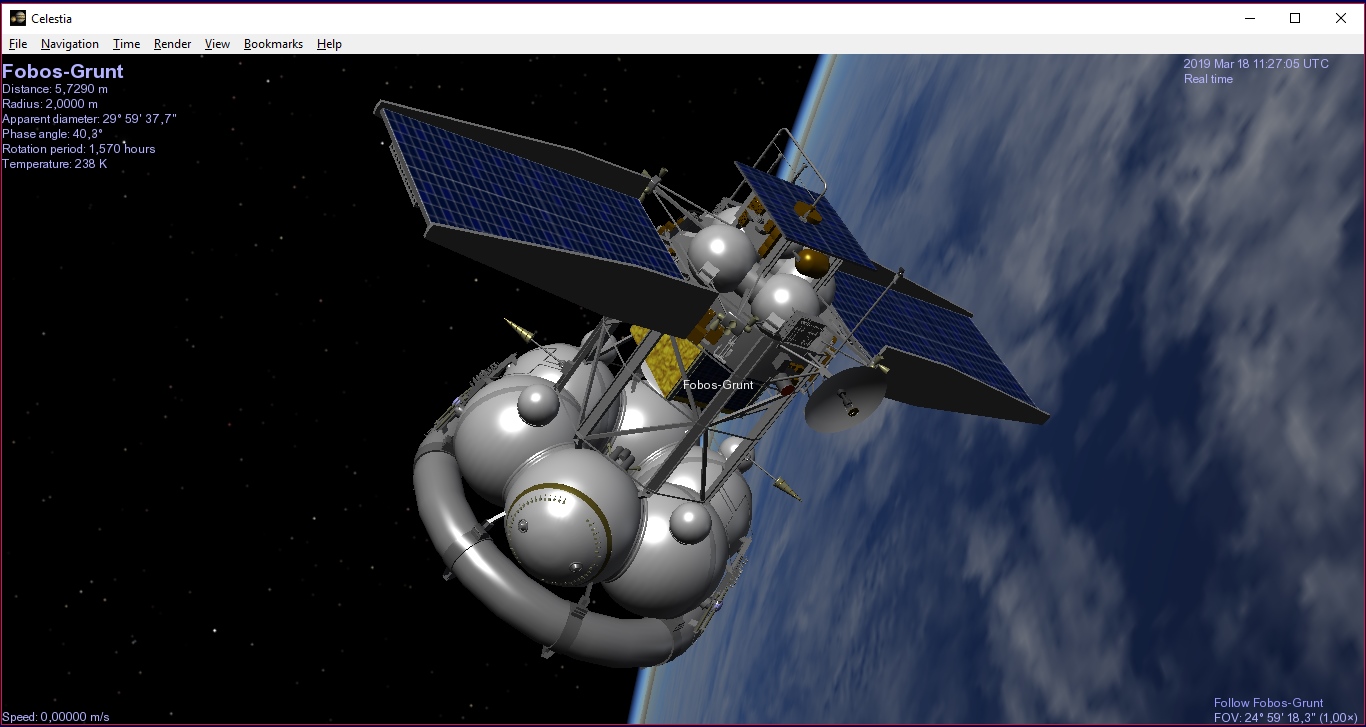
Task: Close the Celestia window
Action: (1341, 18)
